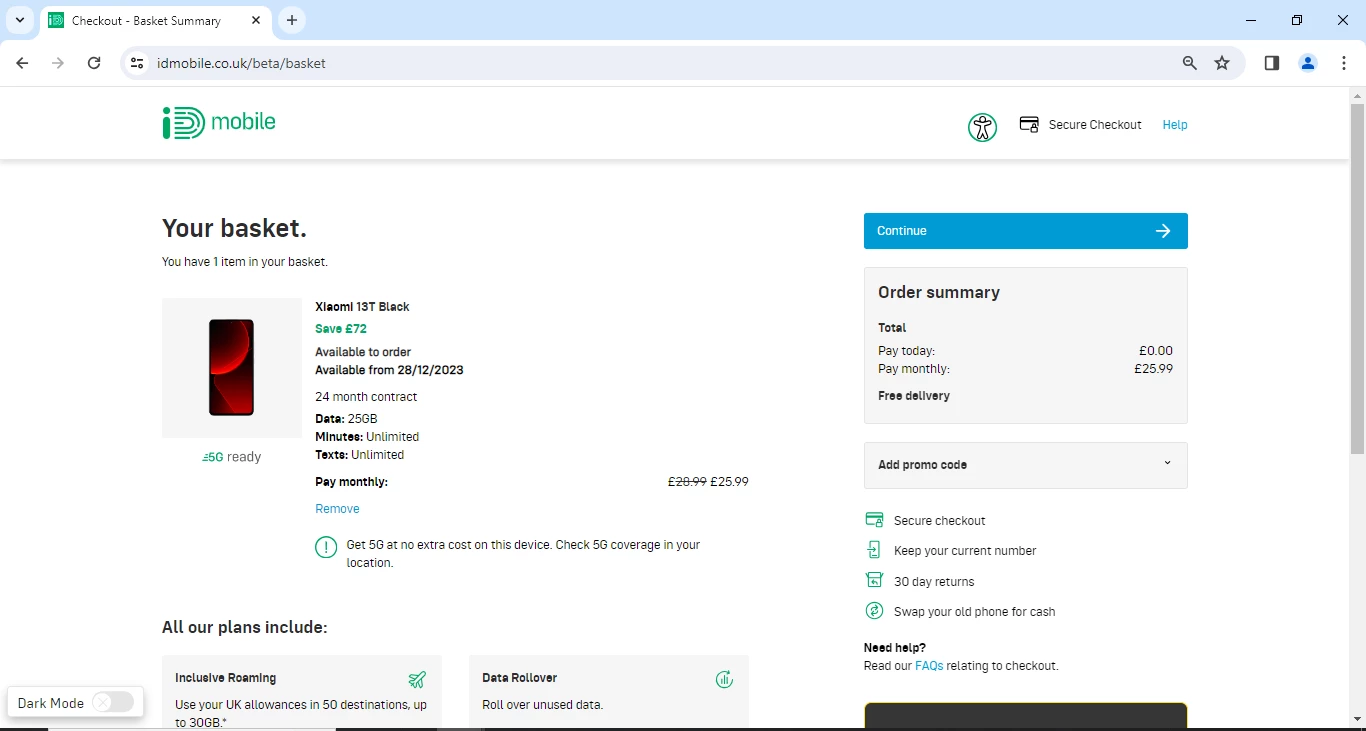Open the browser side panel

(x=1272, y=63)
